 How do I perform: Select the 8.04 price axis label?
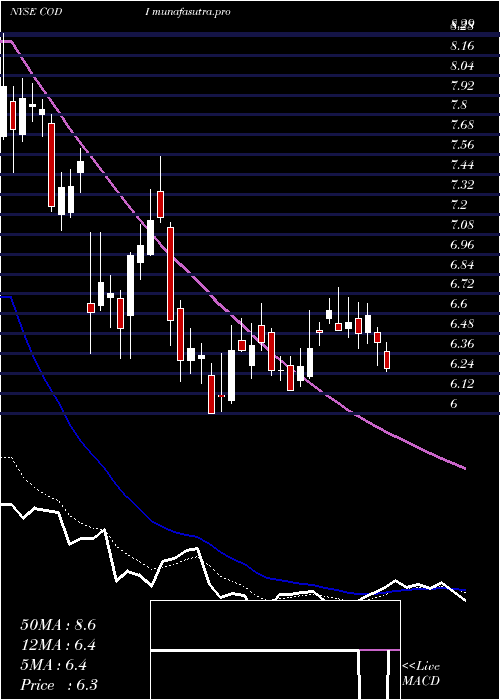(462, 66)
